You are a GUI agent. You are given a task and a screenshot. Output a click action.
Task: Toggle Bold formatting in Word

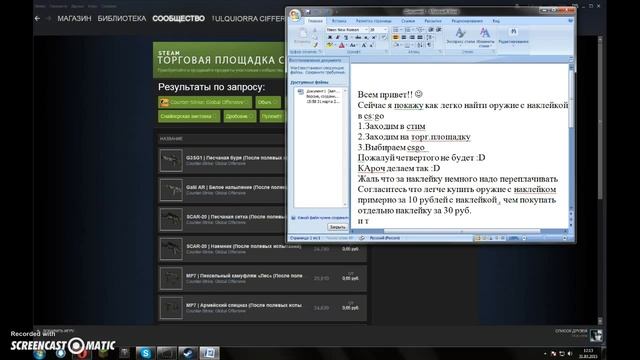(x=330, y=38)
